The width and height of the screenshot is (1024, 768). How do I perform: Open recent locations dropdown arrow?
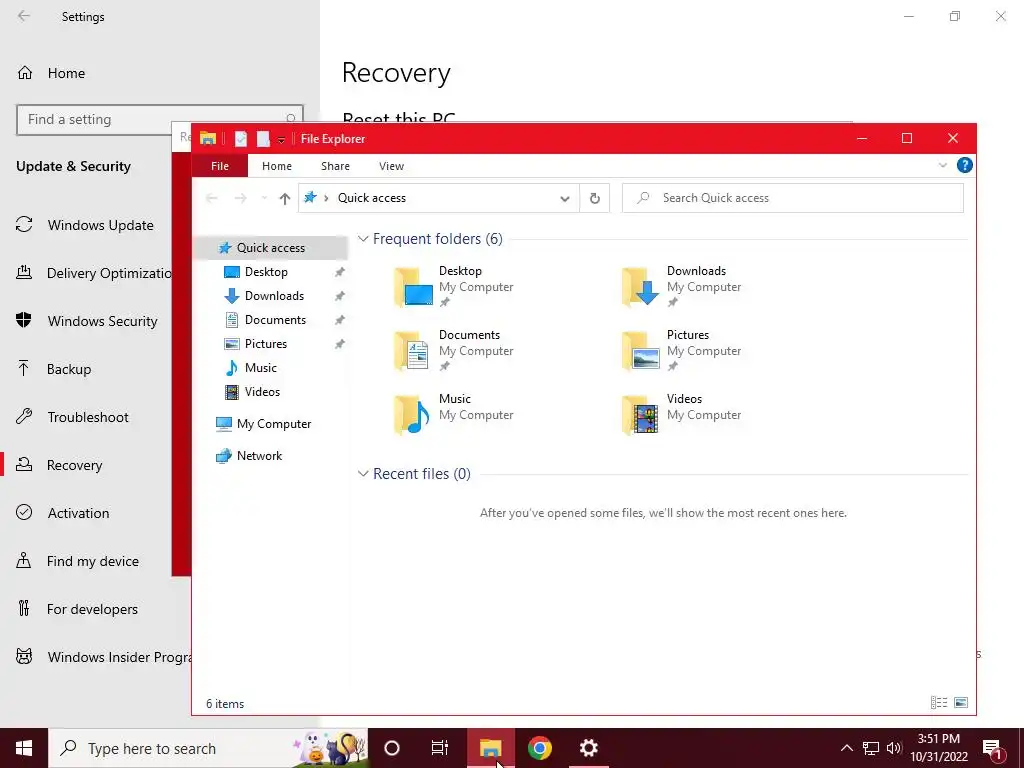[264, 198]
